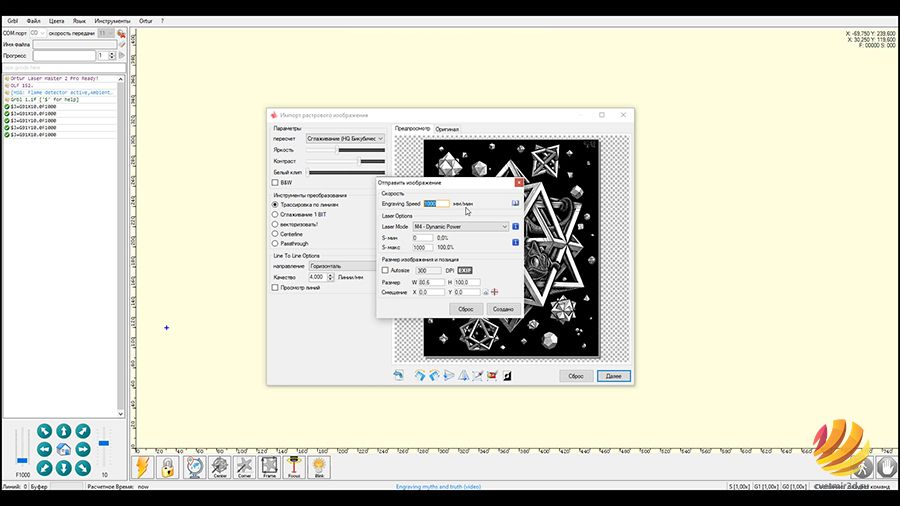900x506 pixels.
Task: Jog diagonally down-right with arrow button
Action: pyautogui.click(x=83, y=468)
